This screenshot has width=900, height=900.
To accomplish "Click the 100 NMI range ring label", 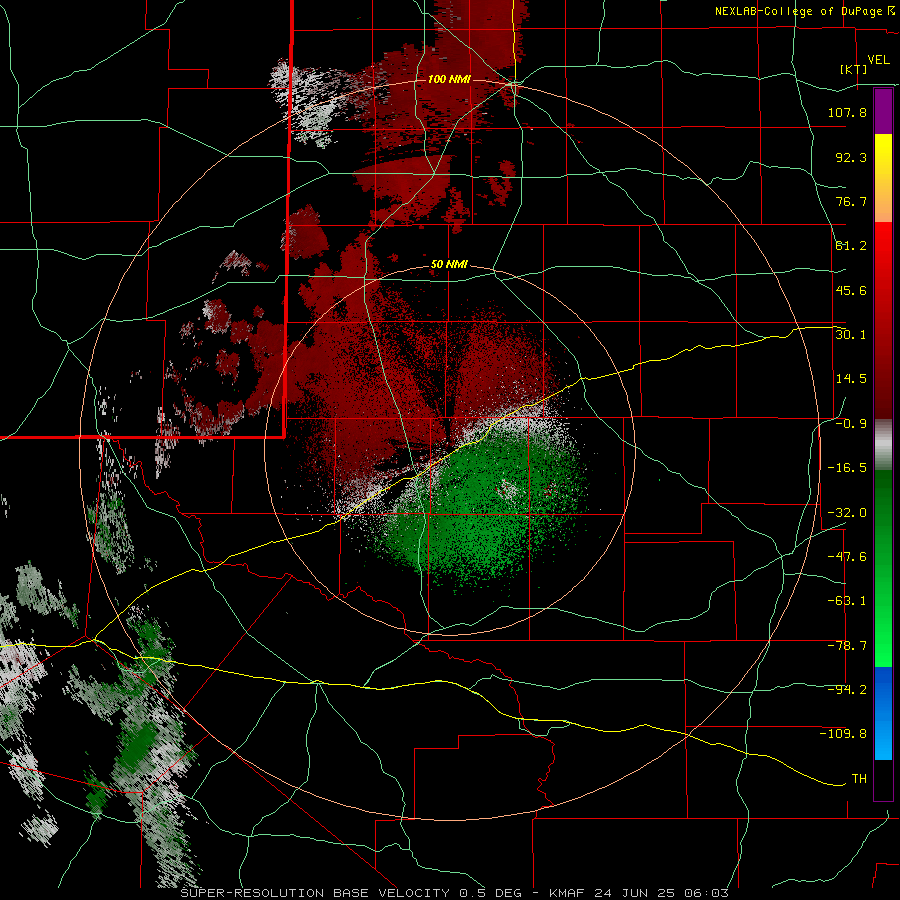I will click(449, 79).
